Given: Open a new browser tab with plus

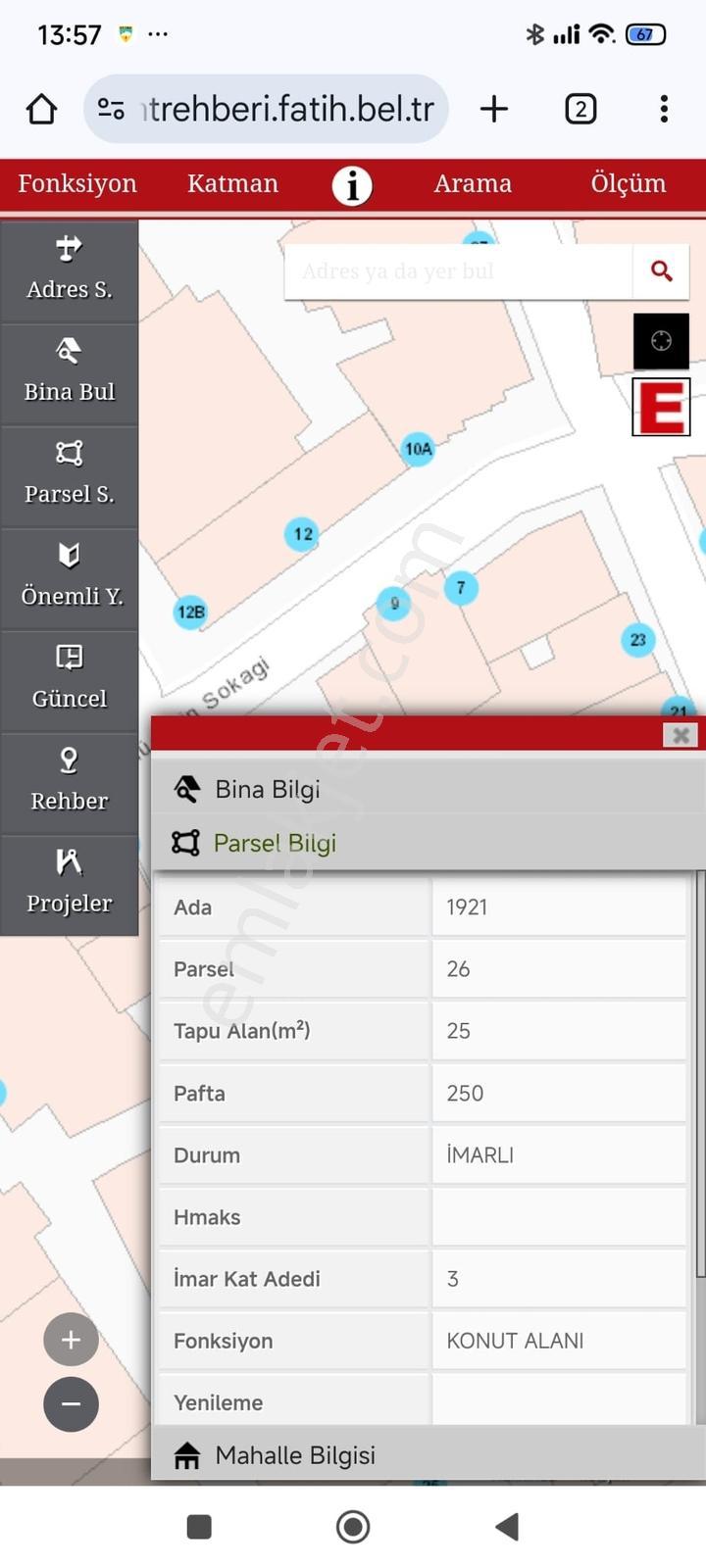Looking at the screenshot, I should pyautogui.click(x=494, y=109).
